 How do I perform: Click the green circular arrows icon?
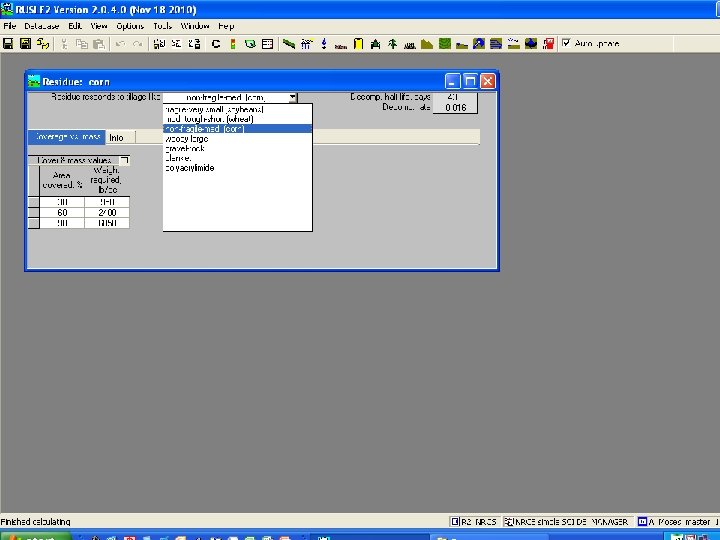click(x=250, y=44)
